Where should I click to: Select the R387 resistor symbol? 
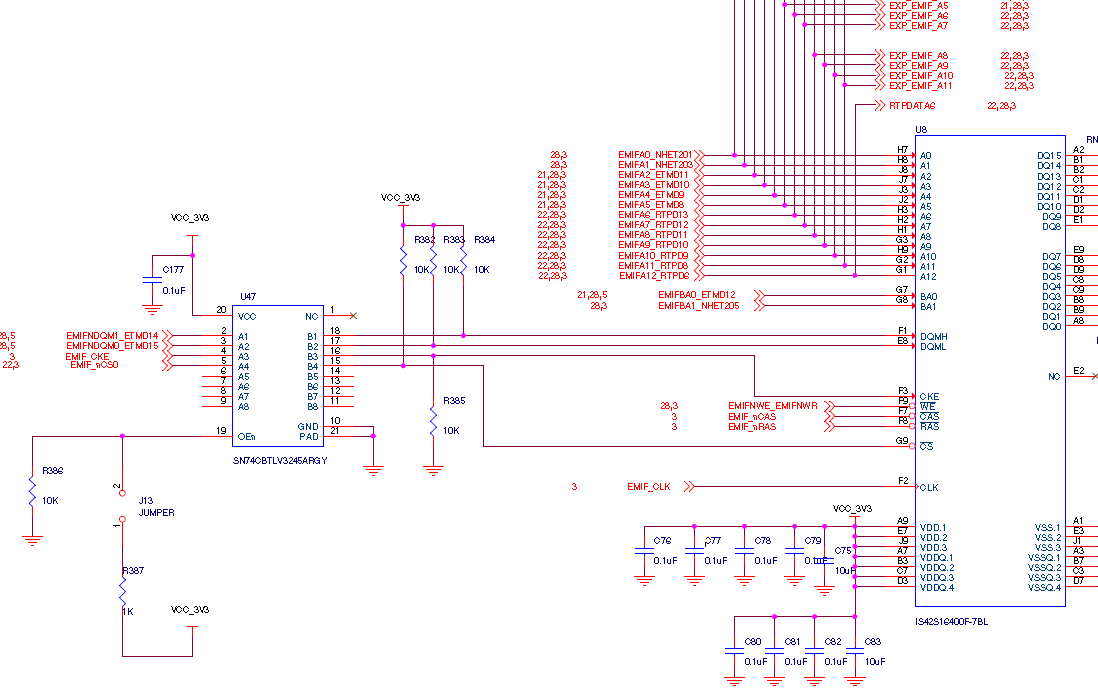(123, 593)
